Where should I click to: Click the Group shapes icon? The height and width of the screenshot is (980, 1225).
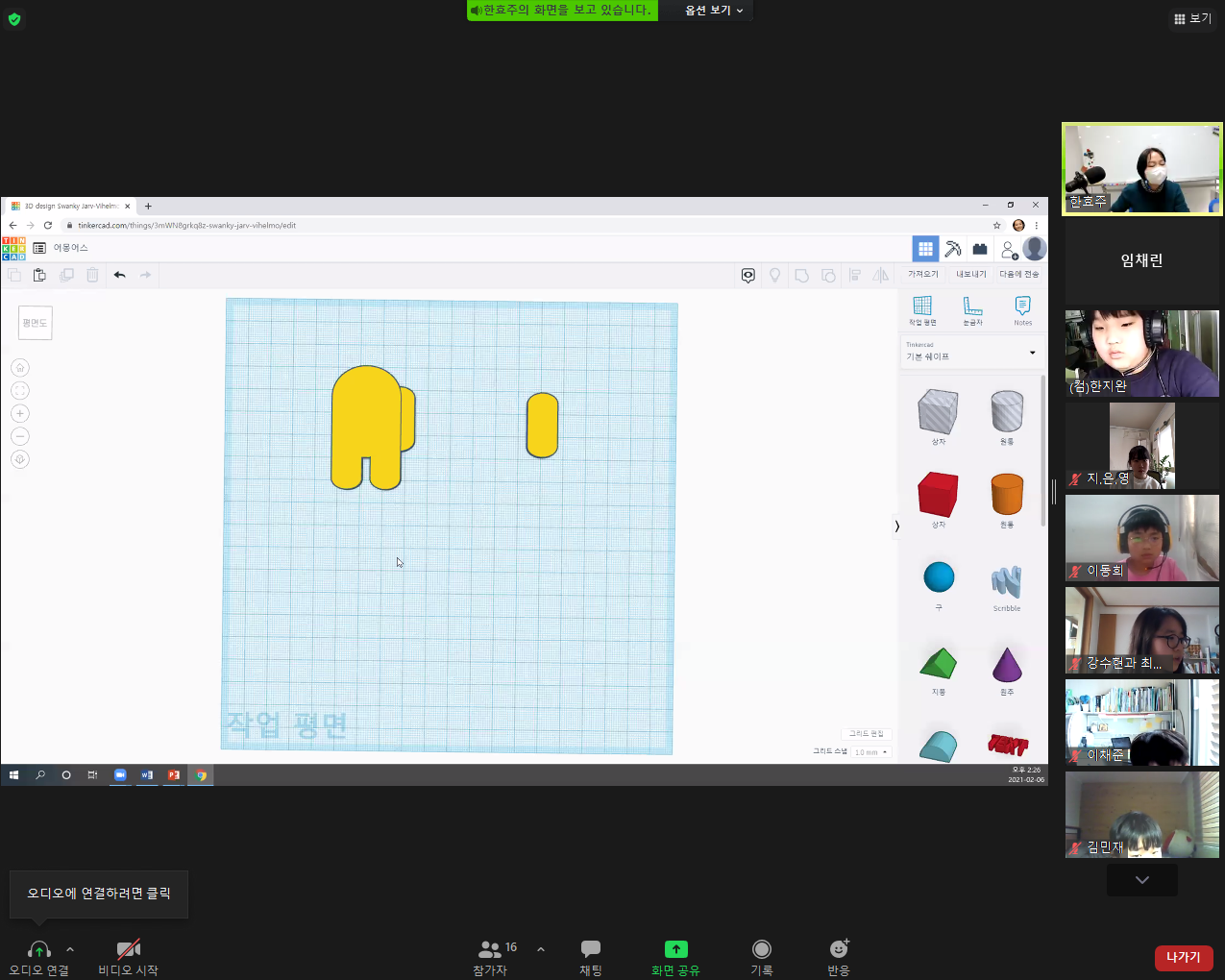point(801,276)
